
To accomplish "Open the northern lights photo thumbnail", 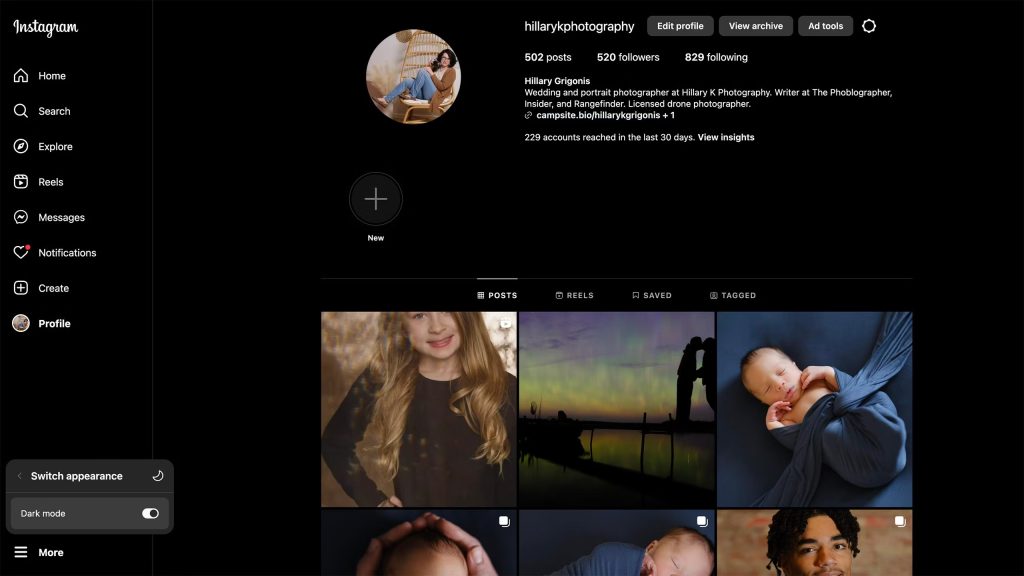I will 616,407.
